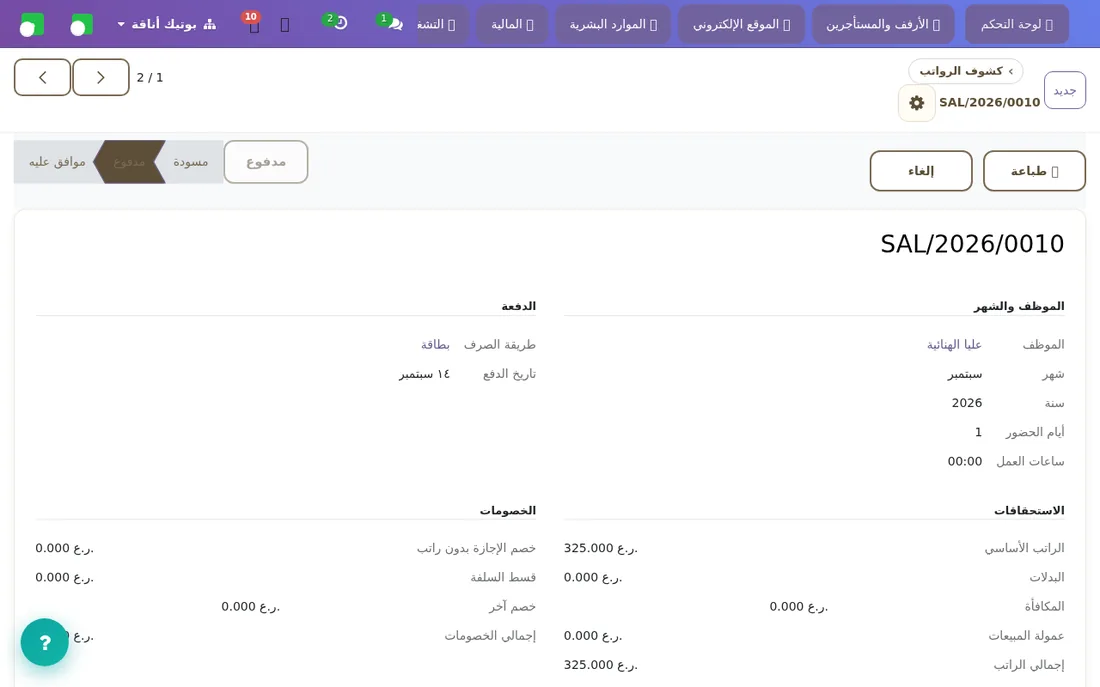Click the الاستحقاقات section heading

[x=1029, y=510]
